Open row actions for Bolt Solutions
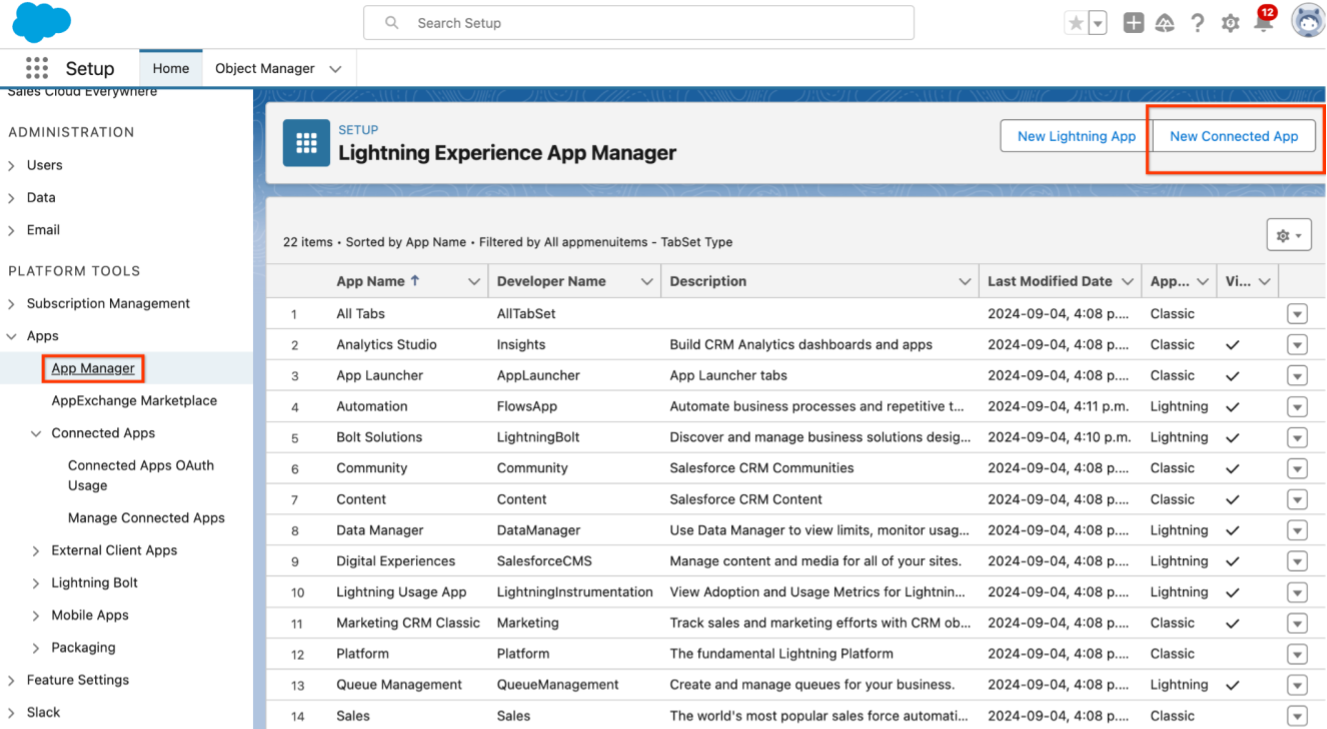 pos(1297,438)
